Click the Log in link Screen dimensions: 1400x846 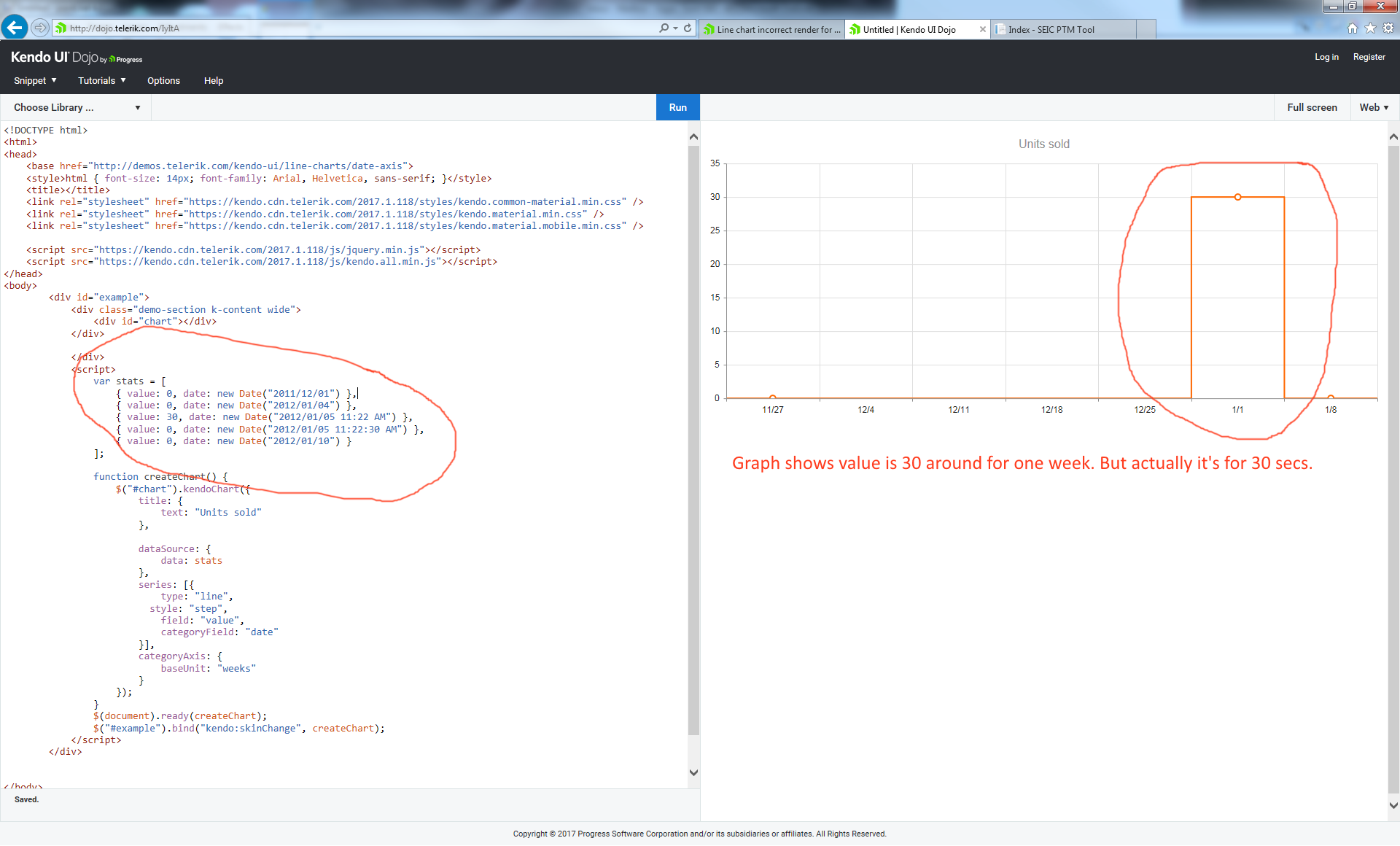point(1326,57)
